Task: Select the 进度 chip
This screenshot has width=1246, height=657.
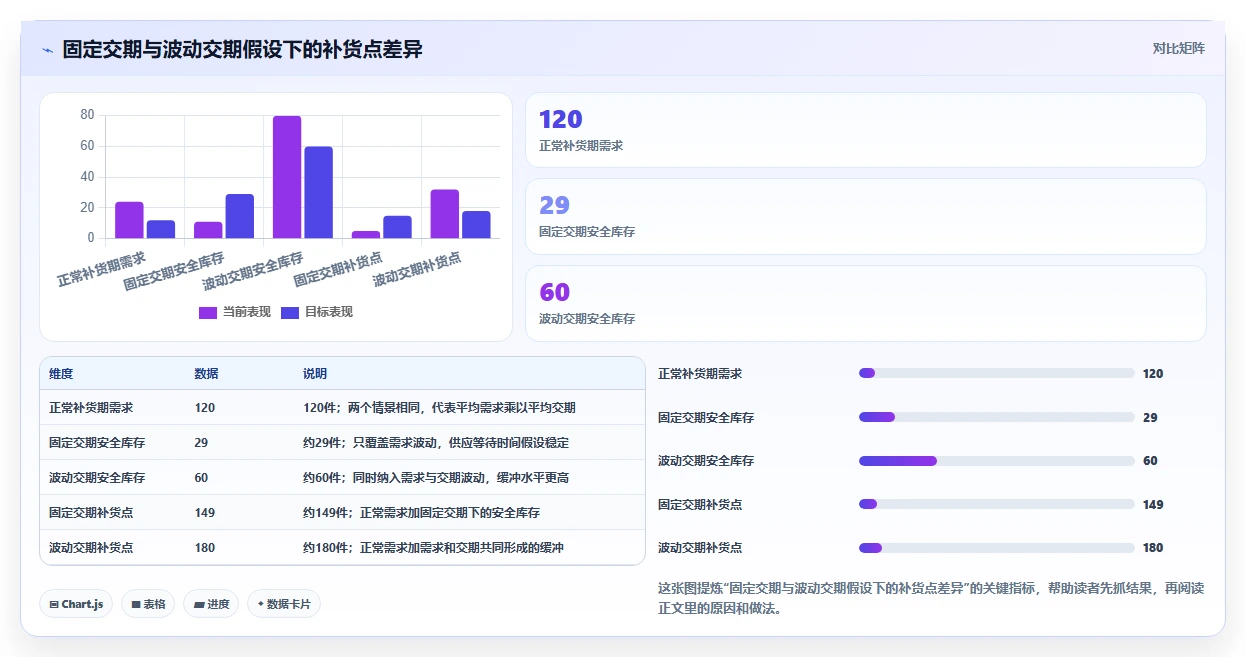Action: (x=211, y=604)
